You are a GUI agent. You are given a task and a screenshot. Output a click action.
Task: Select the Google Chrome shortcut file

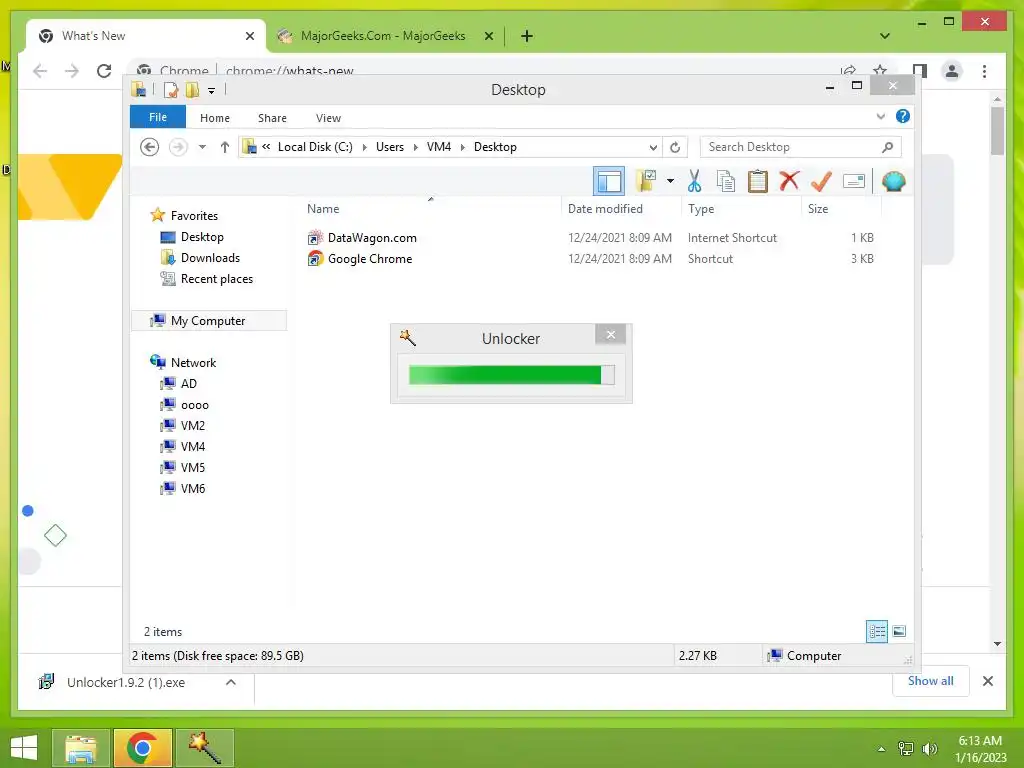tap(370, 259)
